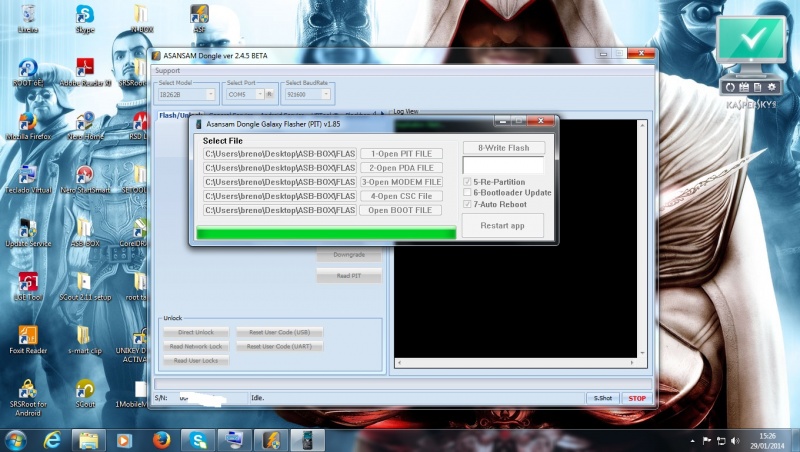Click the green flashing progress bar

pos(326,233)
